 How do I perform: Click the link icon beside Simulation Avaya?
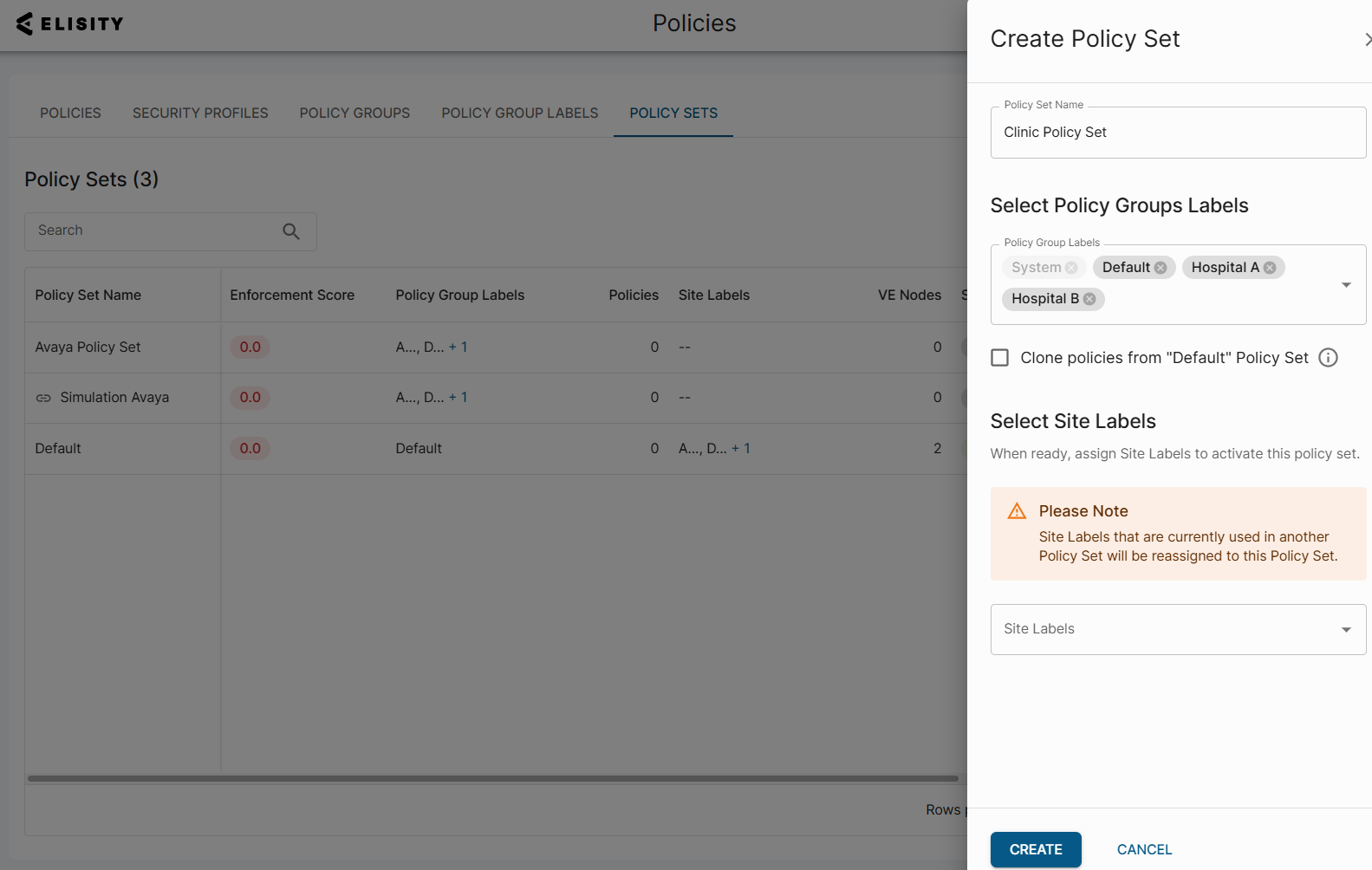point(43,398)
